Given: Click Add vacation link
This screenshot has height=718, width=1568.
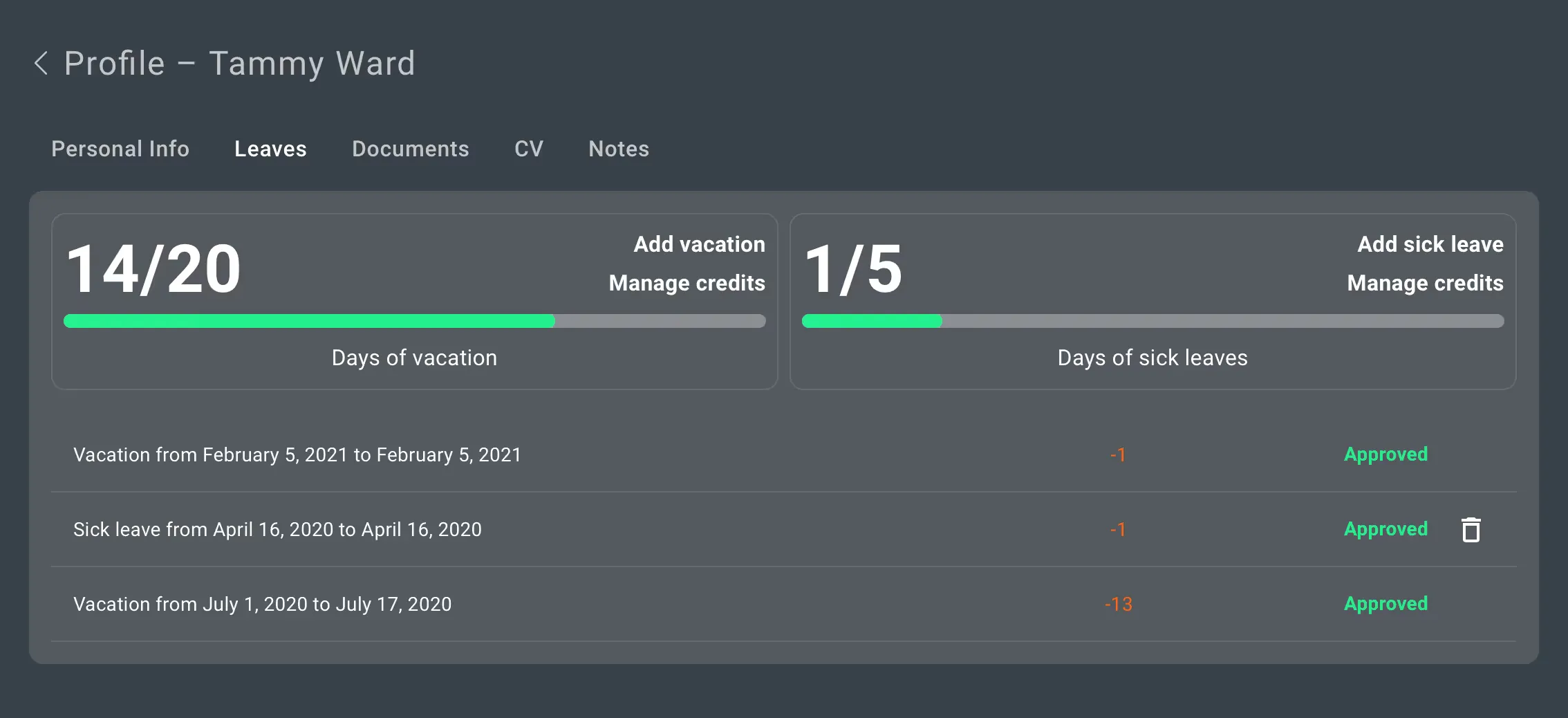Looking at the screenshot, I should (x=700, y=244).
